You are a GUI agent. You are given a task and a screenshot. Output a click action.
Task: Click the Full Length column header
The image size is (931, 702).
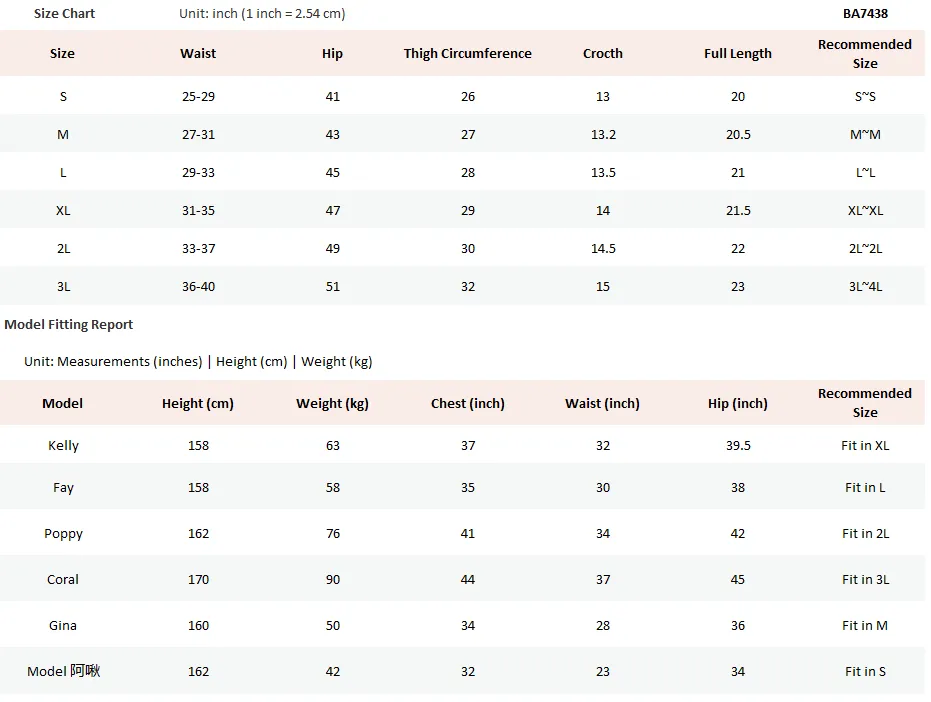[737, 53]
